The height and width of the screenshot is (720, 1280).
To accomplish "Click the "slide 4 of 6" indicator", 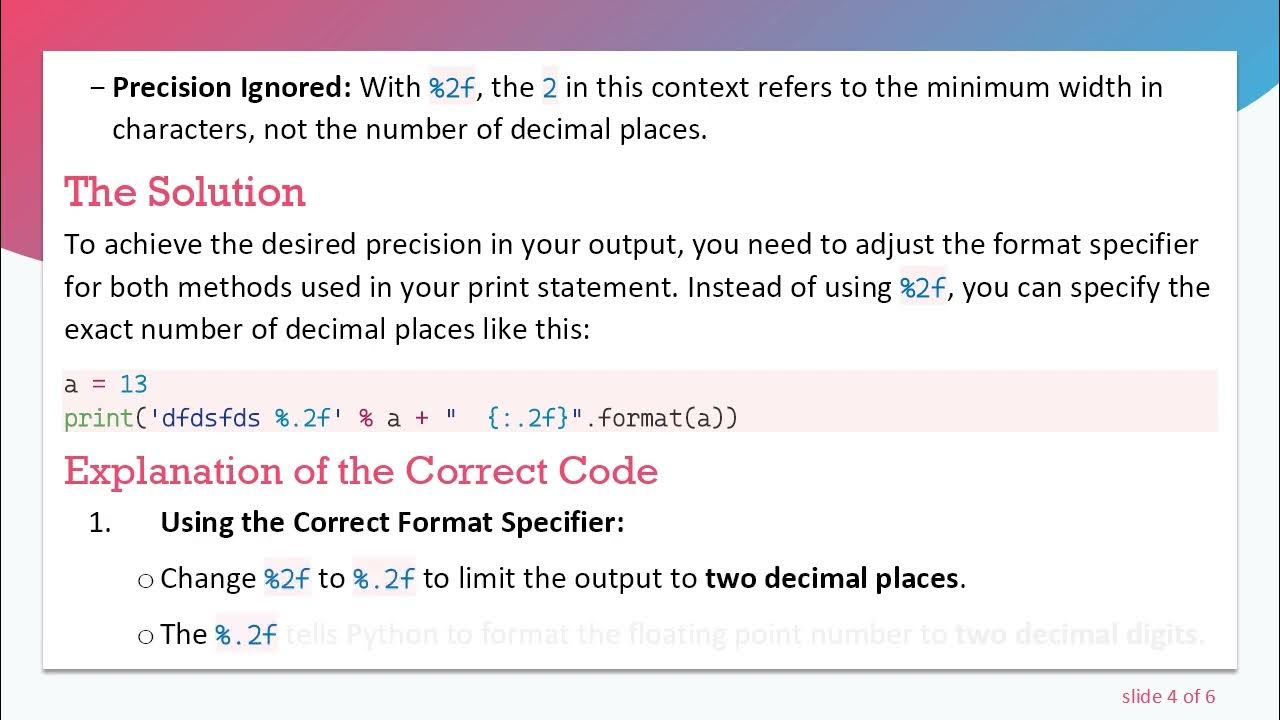I will (x=1168, y=696).
